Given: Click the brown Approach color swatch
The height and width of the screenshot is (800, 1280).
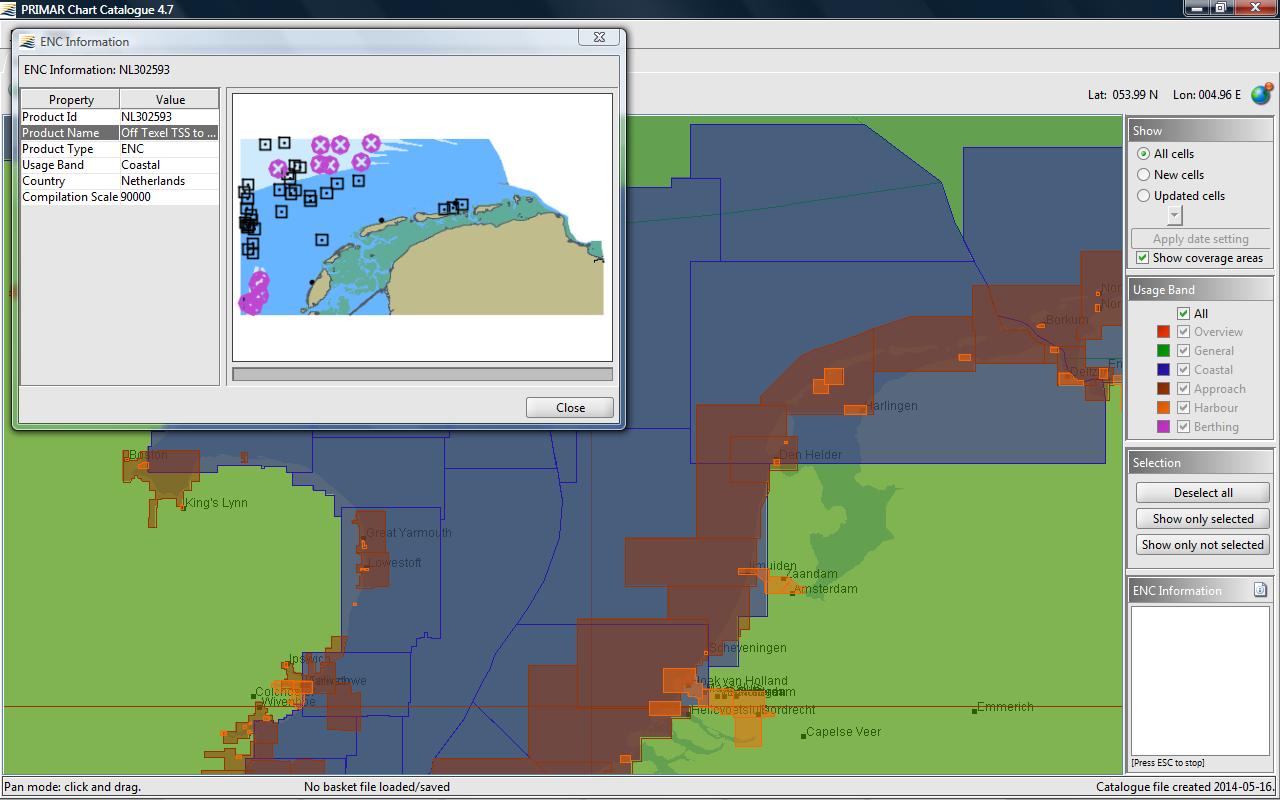Looking at the screenshot, I should (x=1163, y=389).
